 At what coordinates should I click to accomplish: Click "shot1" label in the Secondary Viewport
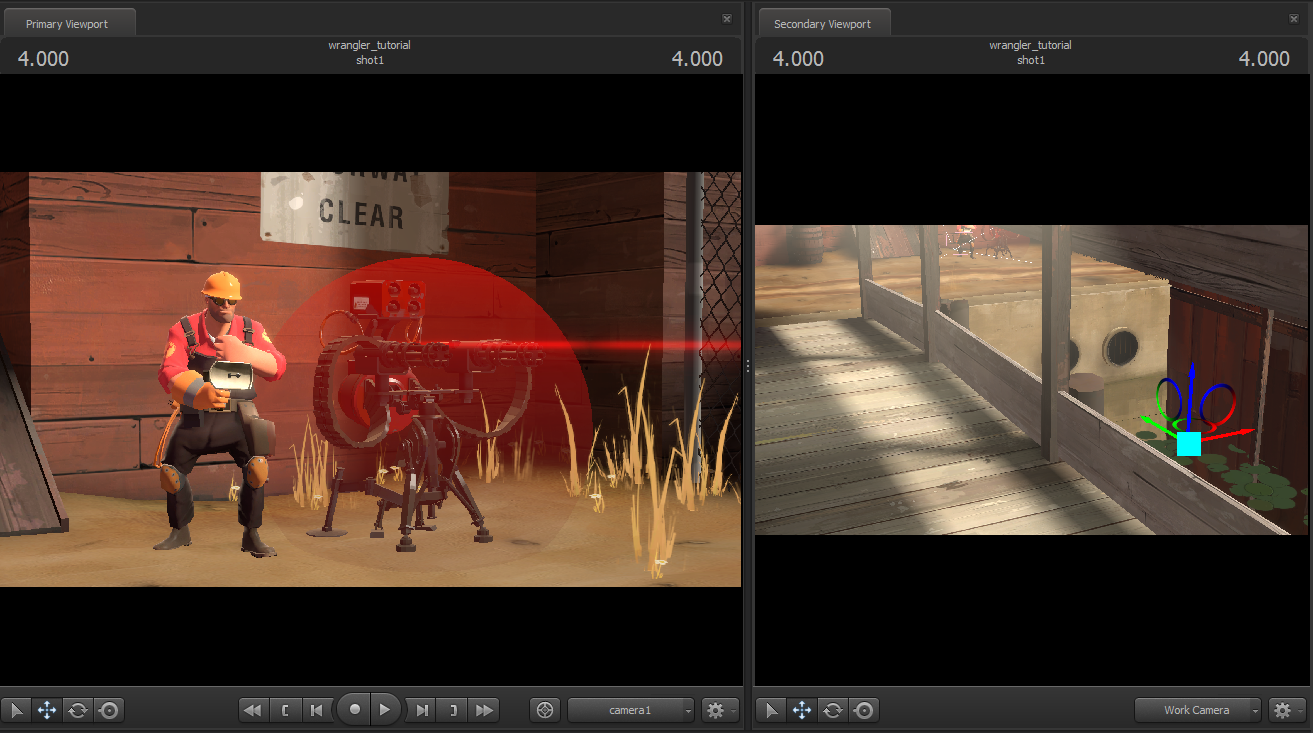[x=1031, y=60]
